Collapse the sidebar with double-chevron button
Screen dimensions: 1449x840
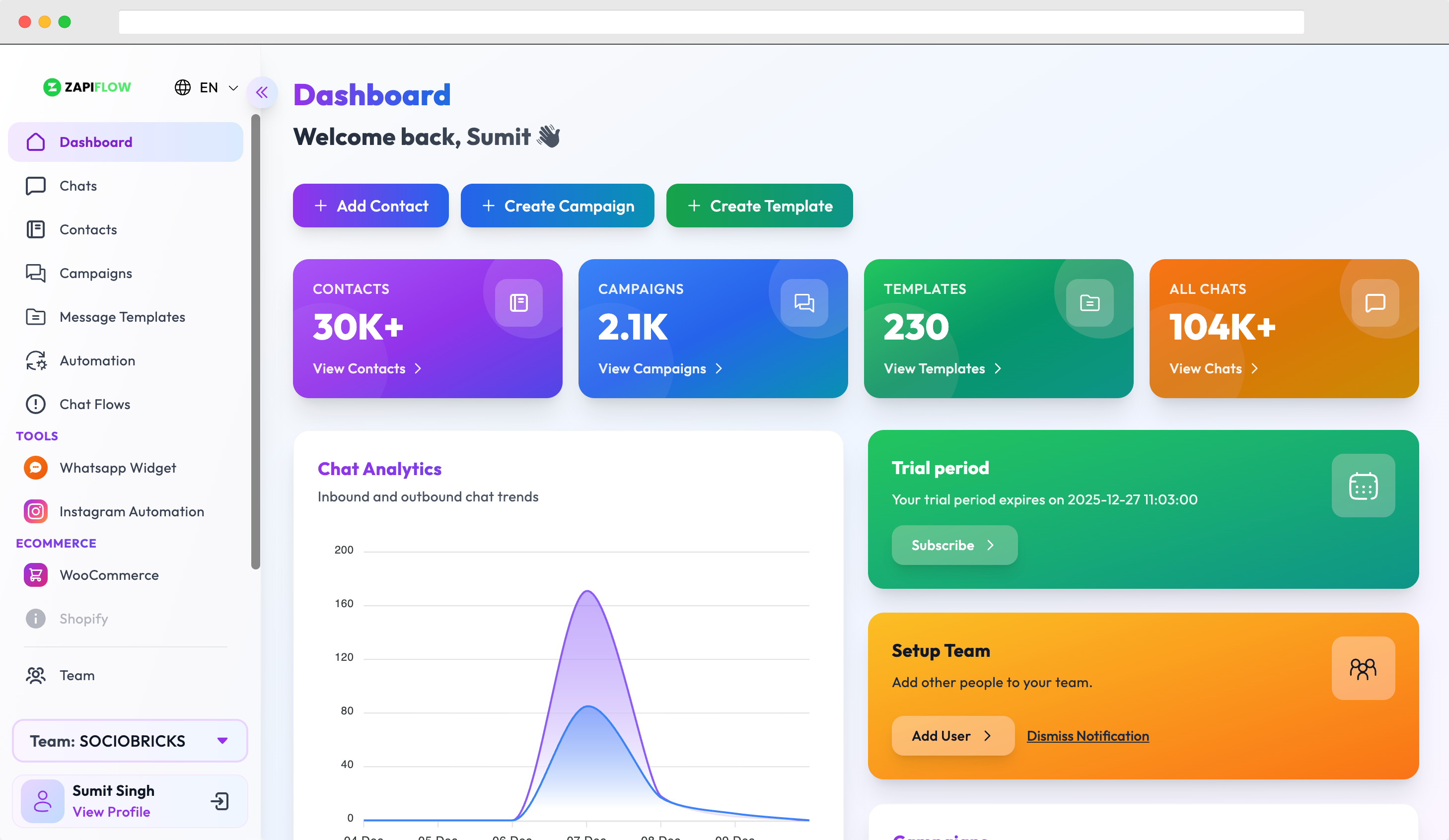click(x=262, y=92)
